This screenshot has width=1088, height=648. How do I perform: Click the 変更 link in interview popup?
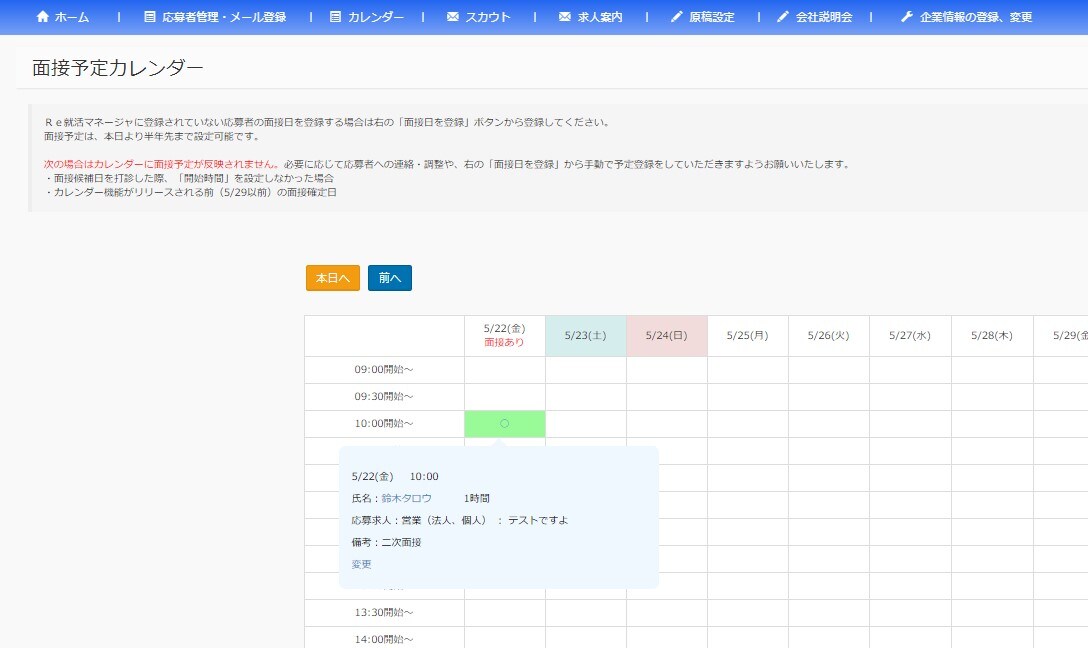coord(361,564)
